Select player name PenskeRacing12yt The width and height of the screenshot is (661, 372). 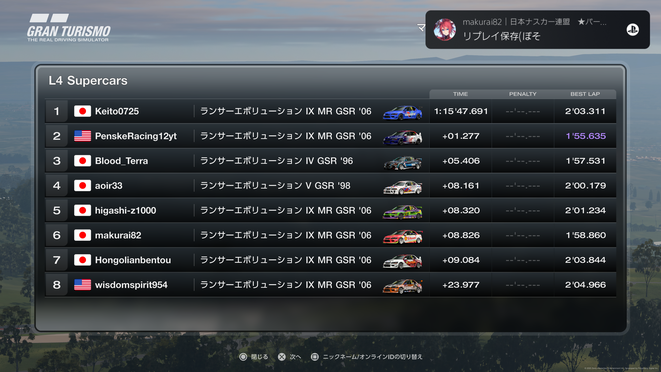pos(136,136)
